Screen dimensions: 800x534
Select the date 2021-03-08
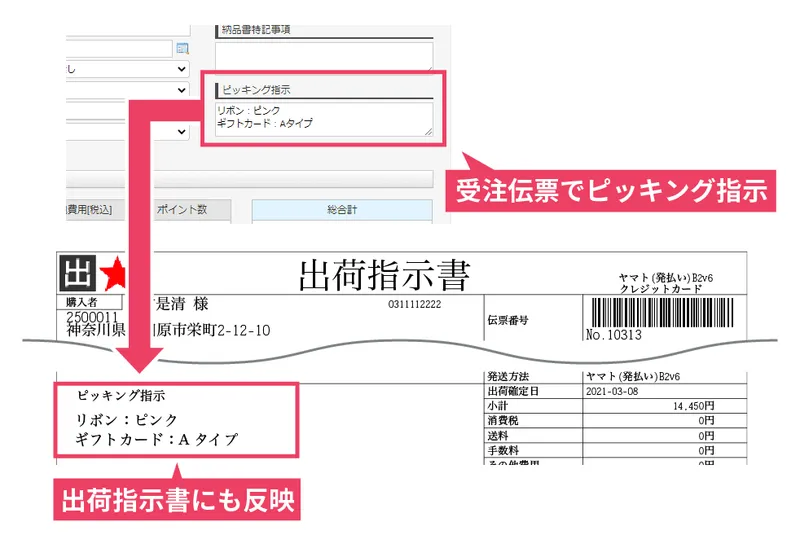pyautogui.click(x=612, y=391)
